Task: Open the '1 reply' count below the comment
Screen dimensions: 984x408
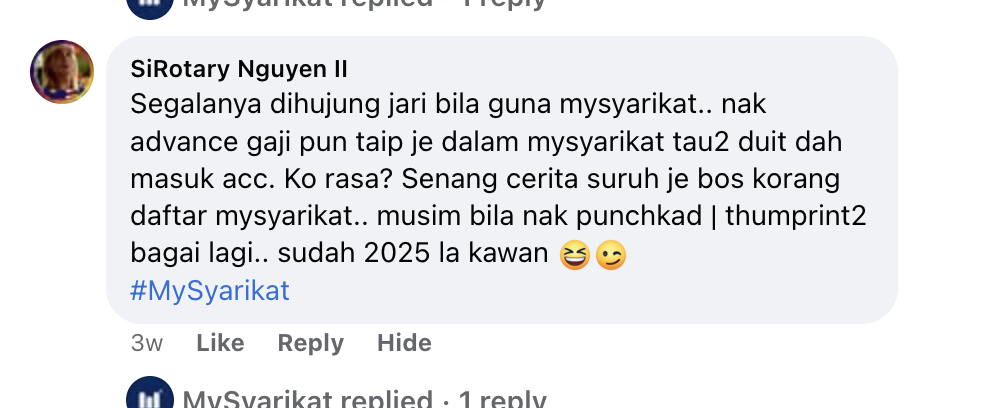Action: tap(503, 399)
